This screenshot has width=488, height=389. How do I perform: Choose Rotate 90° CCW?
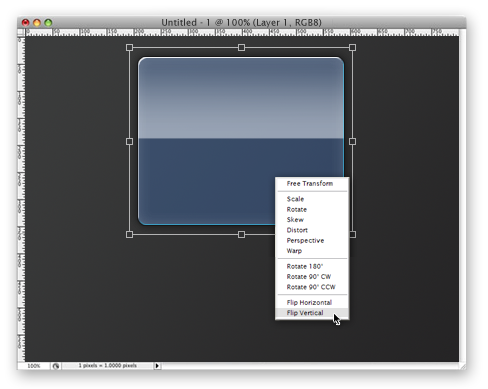coord(312,287)
